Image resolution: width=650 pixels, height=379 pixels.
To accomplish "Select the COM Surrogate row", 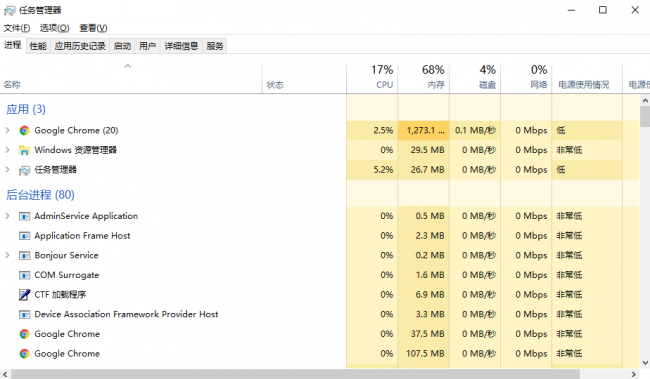I will click(67, 275).
